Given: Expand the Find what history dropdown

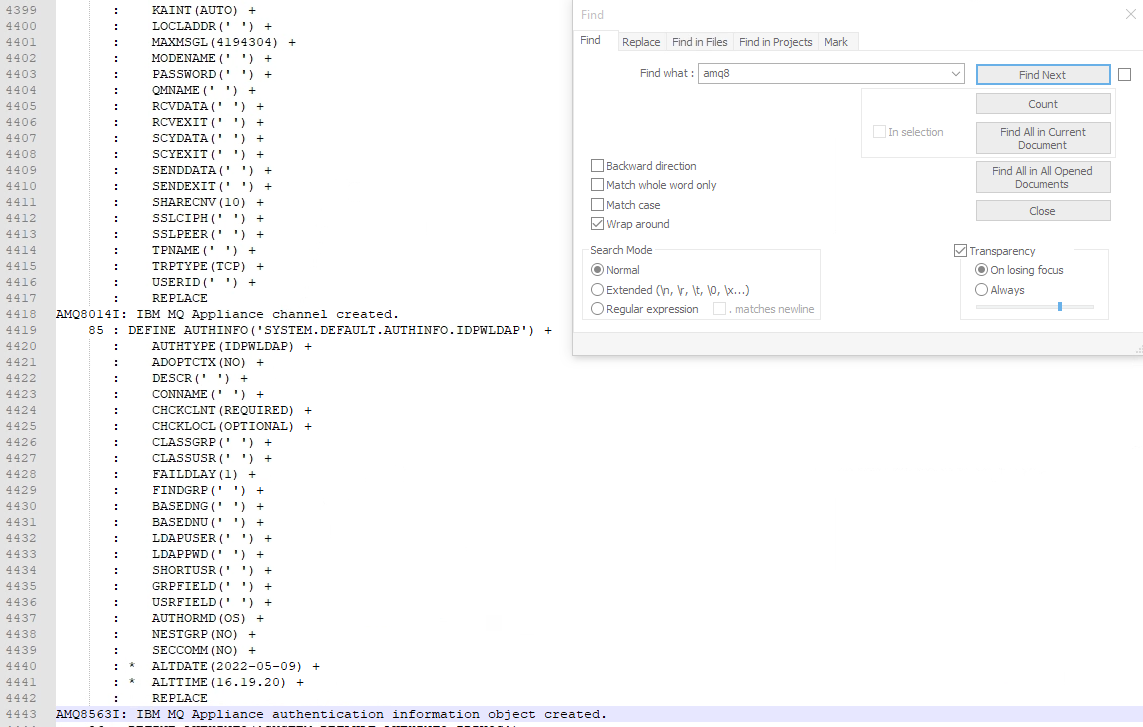Looking at the screenshot, I should click(x=955, y=74).
